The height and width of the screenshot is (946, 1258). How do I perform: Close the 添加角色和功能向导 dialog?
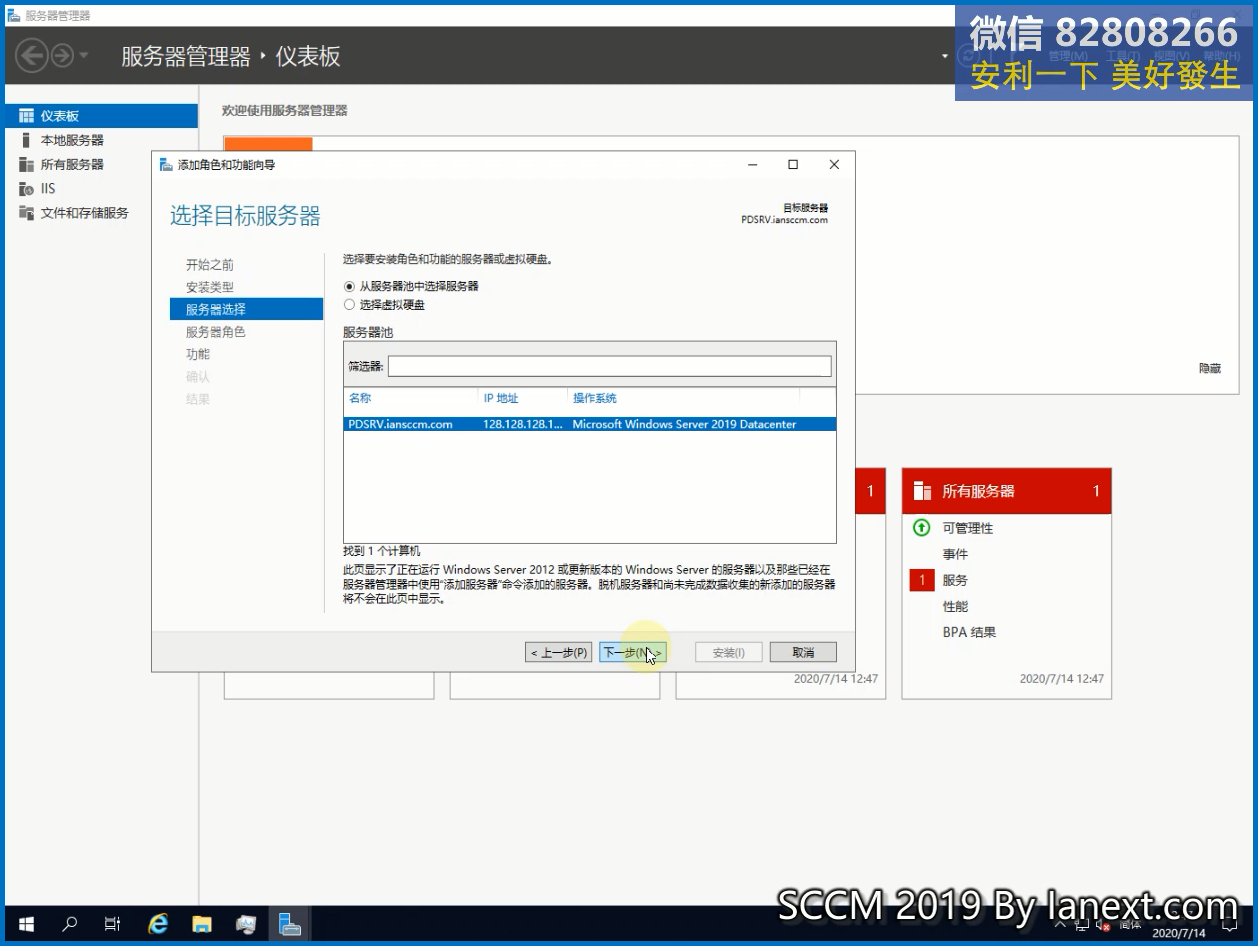(834, 165)
